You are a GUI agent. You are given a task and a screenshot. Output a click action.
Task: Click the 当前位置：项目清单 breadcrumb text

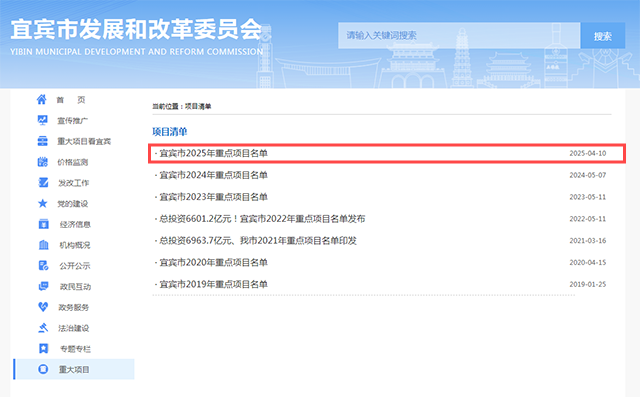pos(182,106)
